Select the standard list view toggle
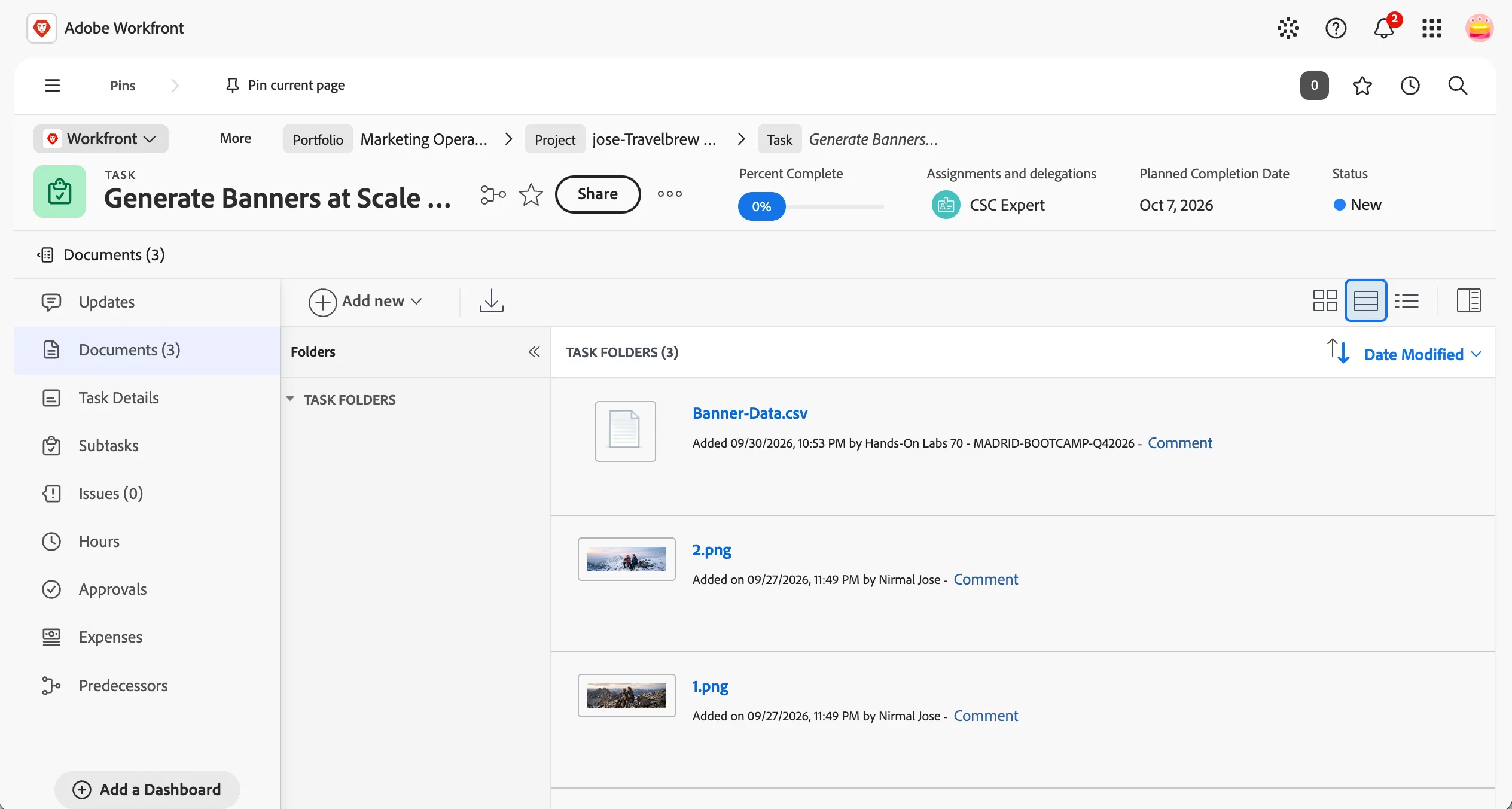The image size is (1512, 809). tap(1365, 300)
